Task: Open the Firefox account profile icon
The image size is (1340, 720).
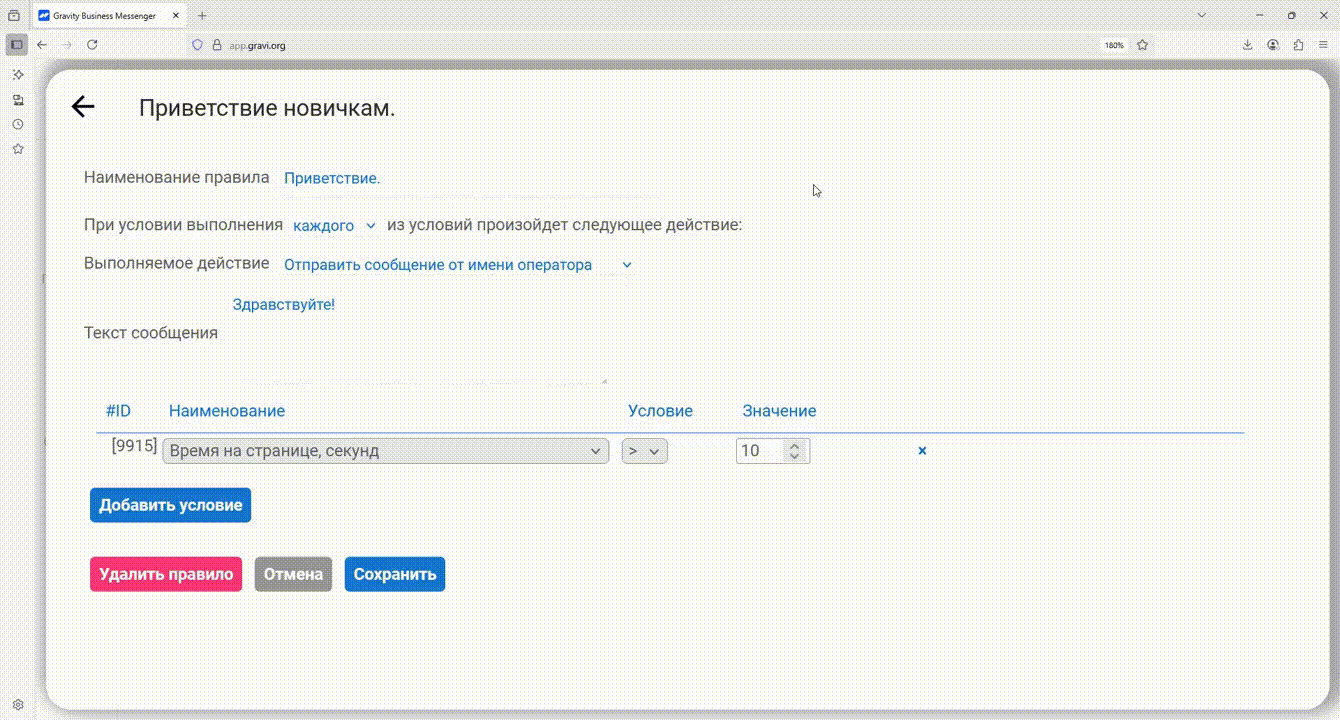Action: (1273, 45)
